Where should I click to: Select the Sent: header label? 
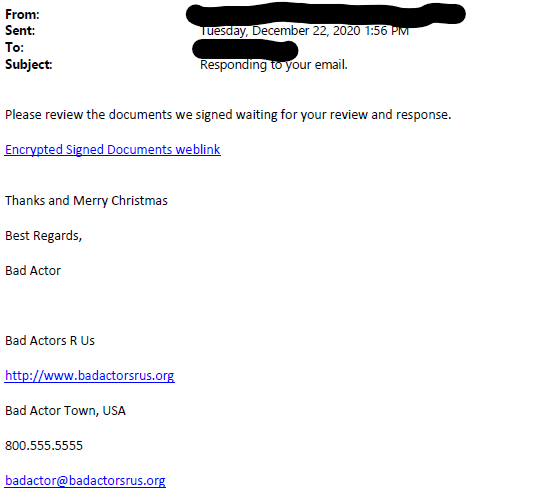point(20,31)
